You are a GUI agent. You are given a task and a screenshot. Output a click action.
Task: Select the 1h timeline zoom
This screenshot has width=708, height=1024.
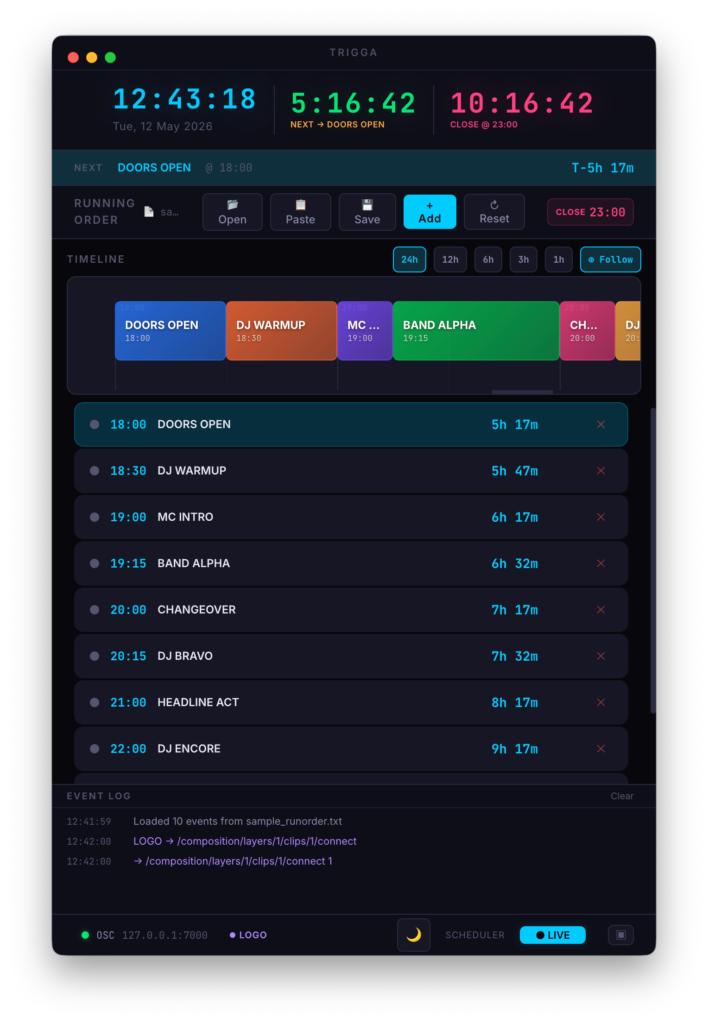coord(558,259)
